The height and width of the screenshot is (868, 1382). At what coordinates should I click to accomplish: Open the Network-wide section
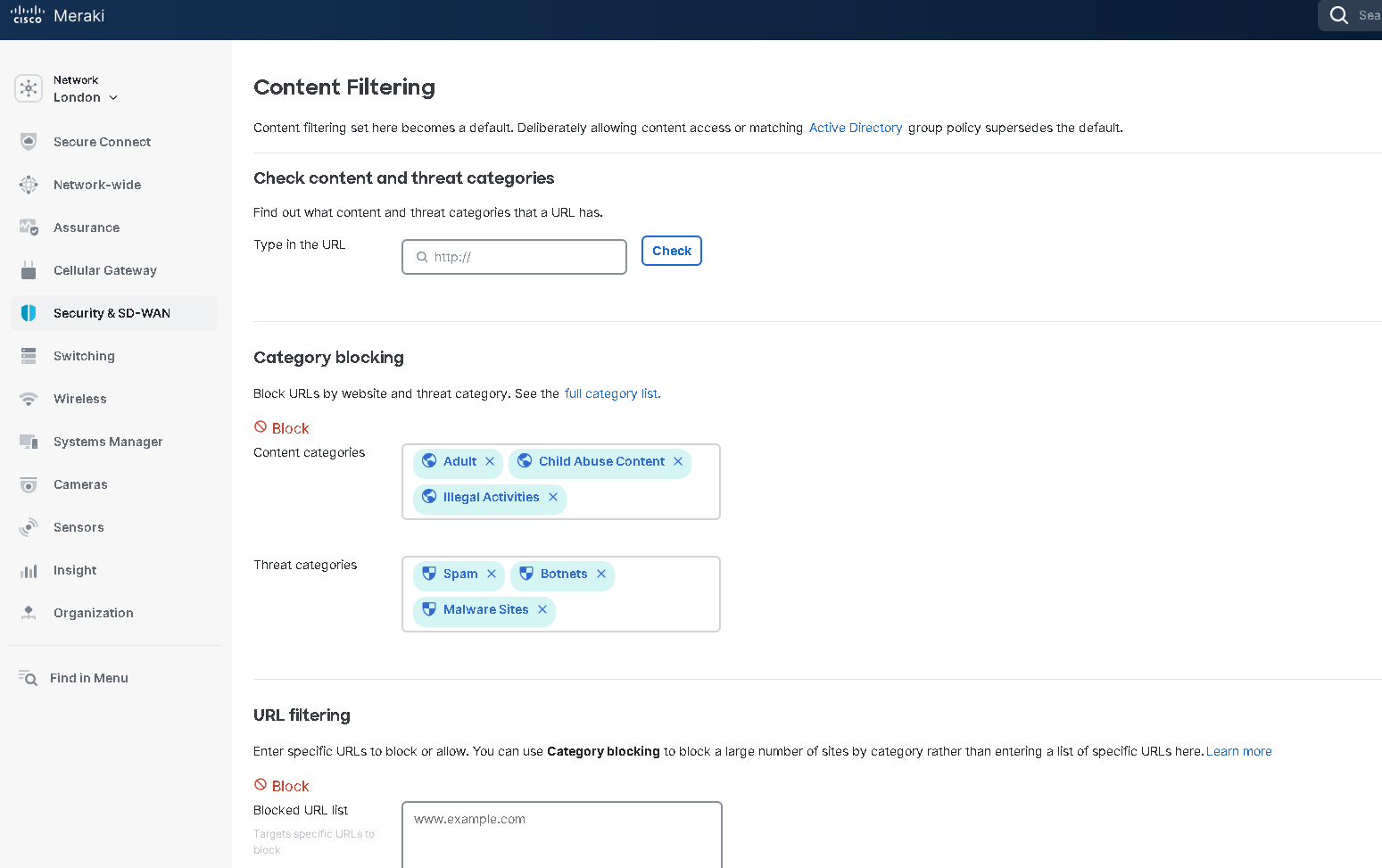pyautogui.click(x=96, y=185)
